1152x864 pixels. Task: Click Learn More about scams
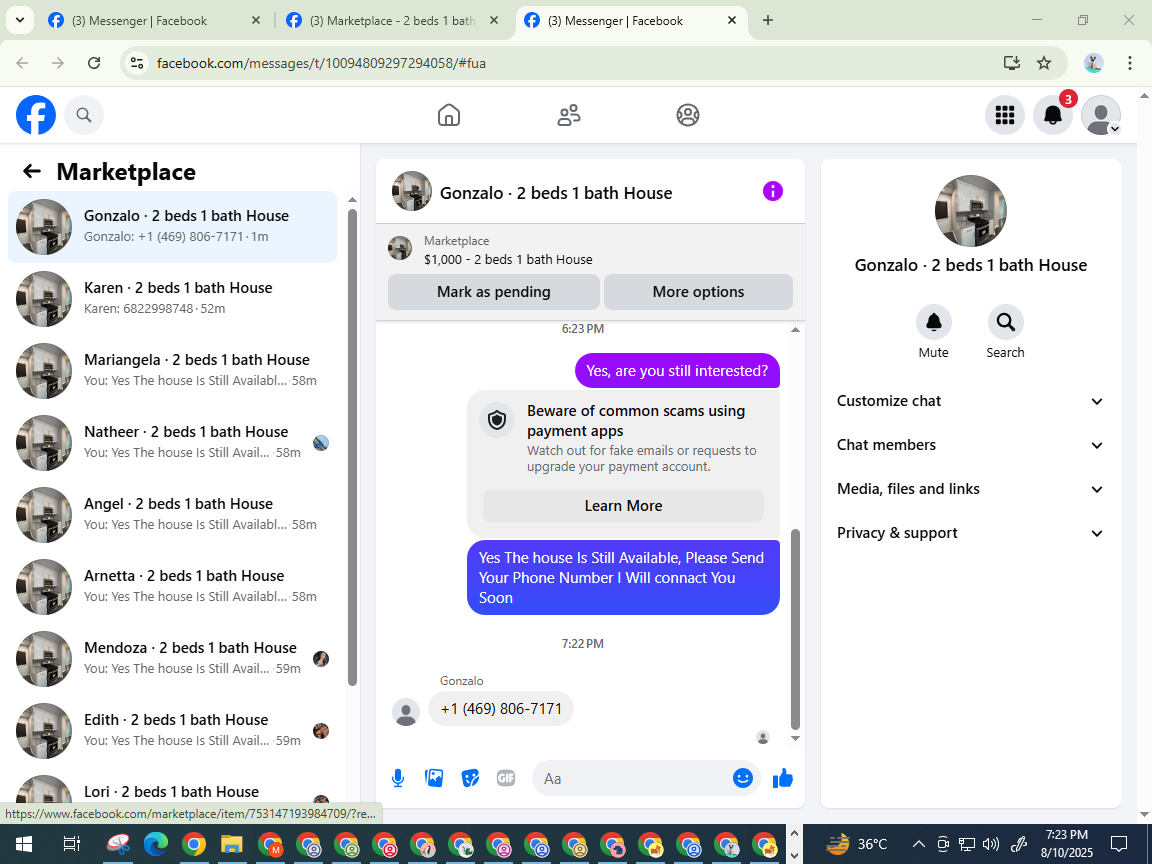point(623,505)
